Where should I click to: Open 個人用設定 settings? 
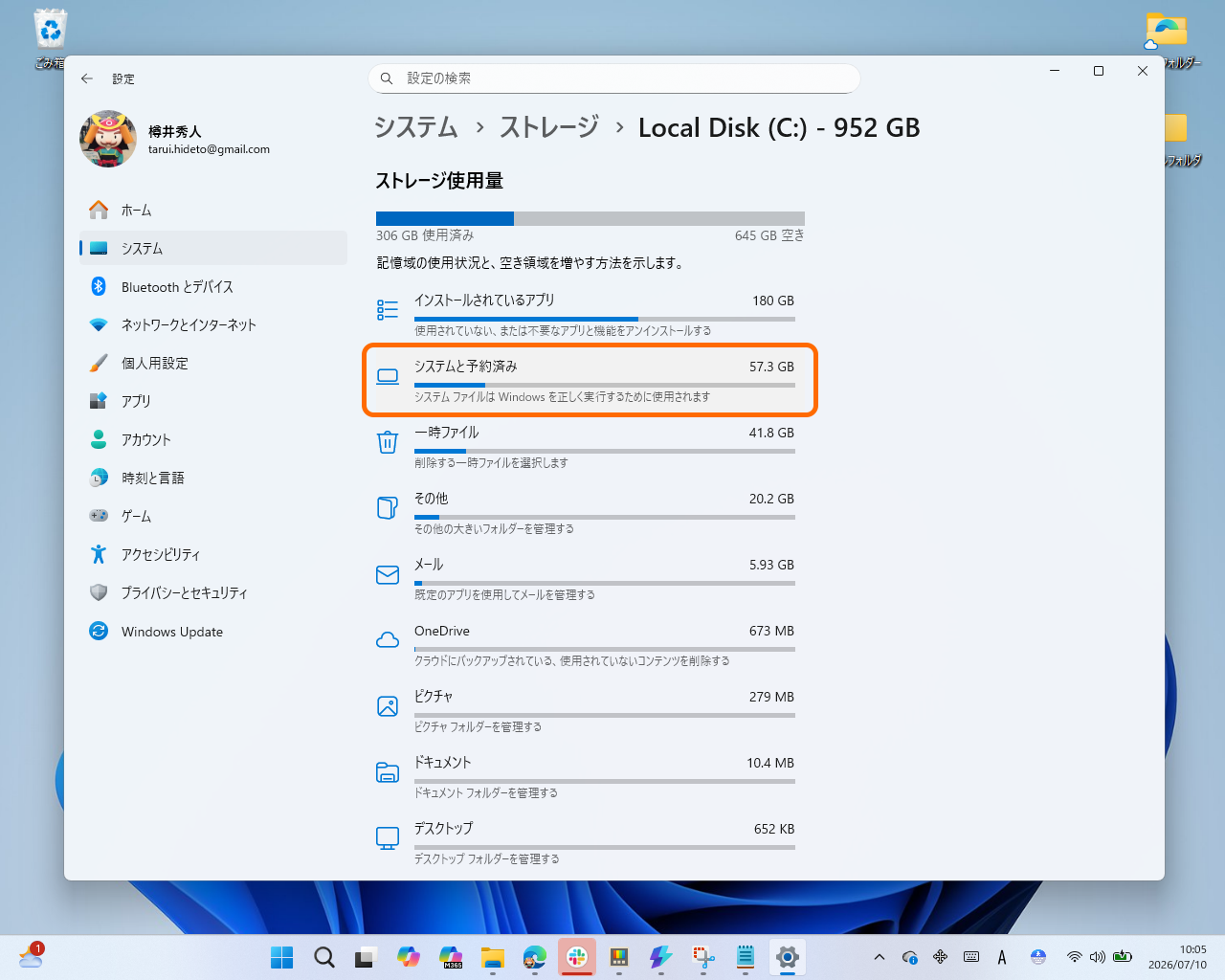[213, 363]
